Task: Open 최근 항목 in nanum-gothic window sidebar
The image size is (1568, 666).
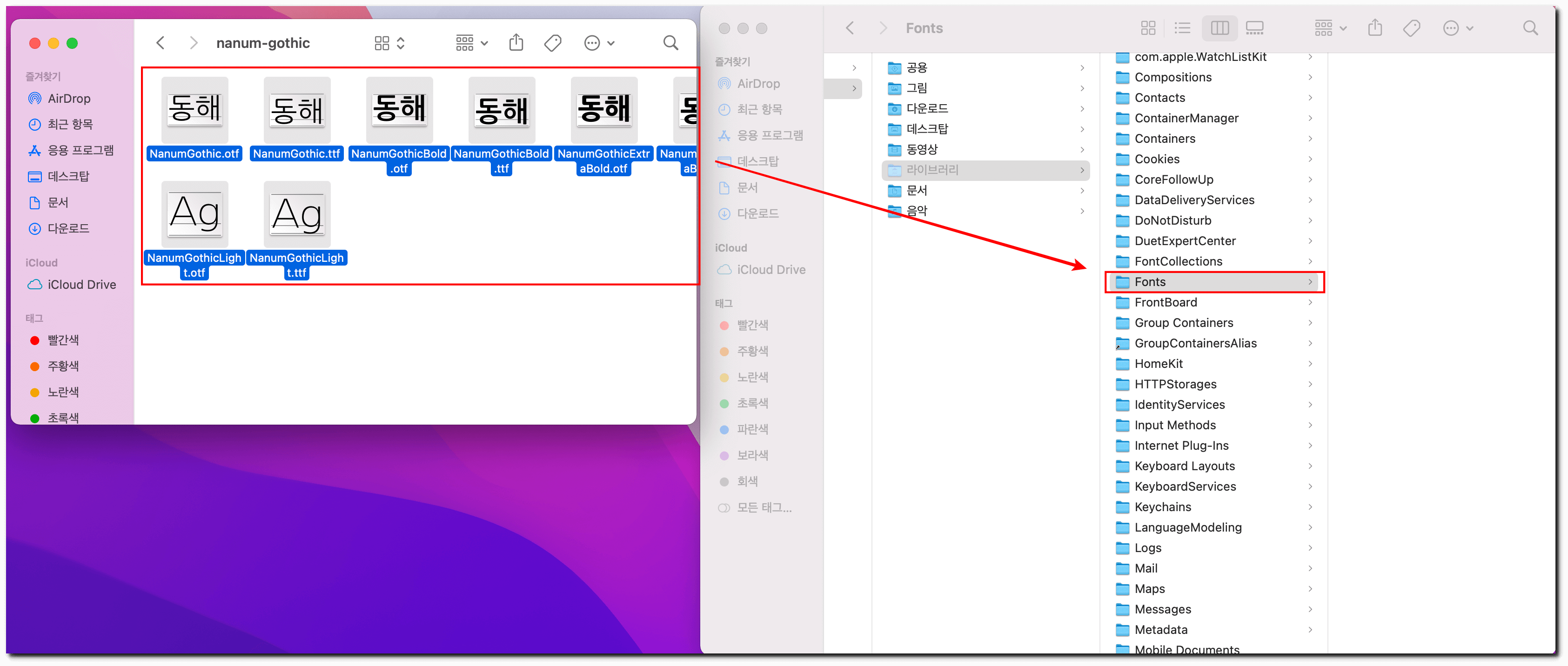Action: pos(61,124)
